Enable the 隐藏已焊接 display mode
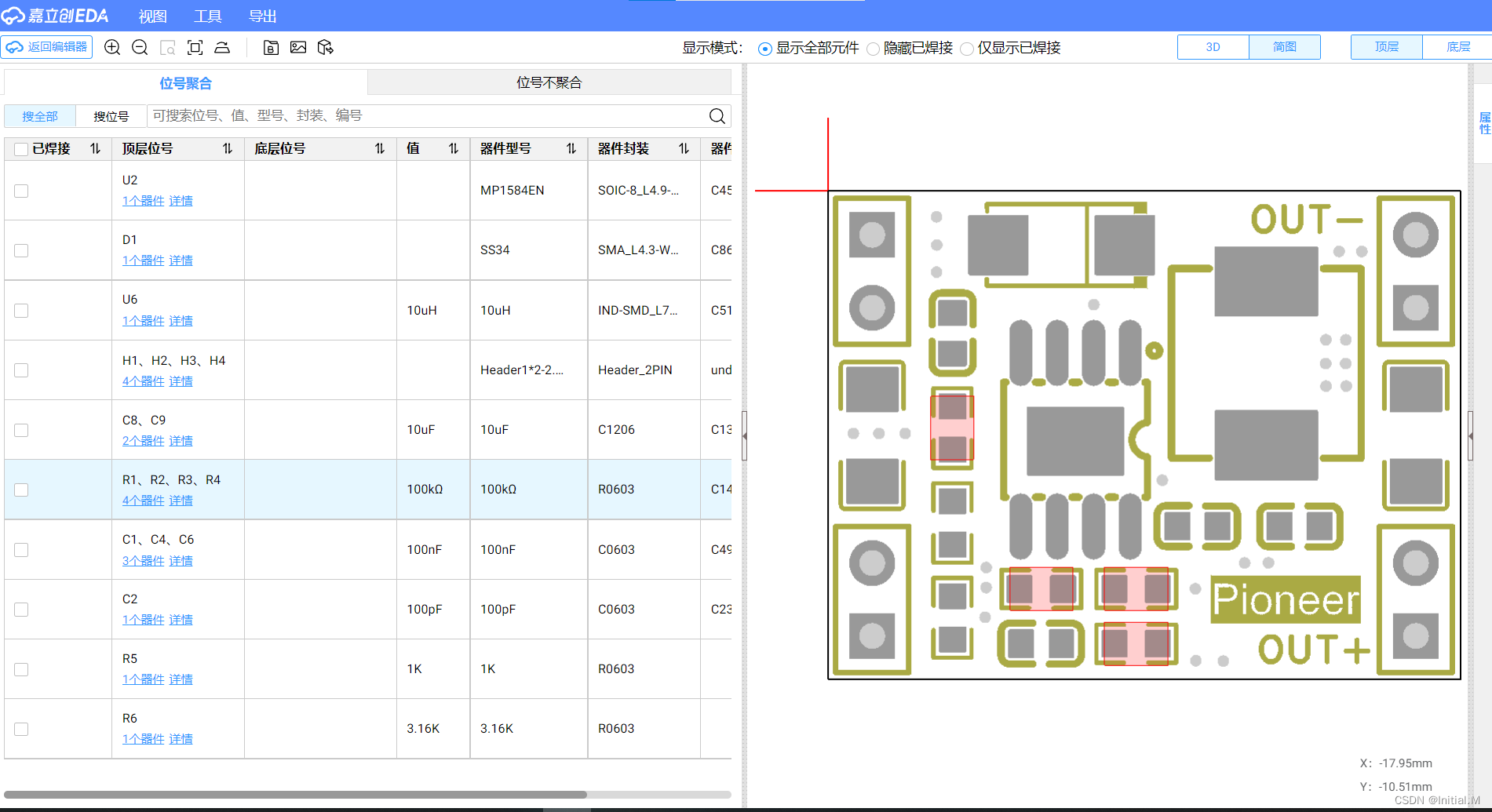Viewport: 1492px width, 812px height. coord(873,49)
